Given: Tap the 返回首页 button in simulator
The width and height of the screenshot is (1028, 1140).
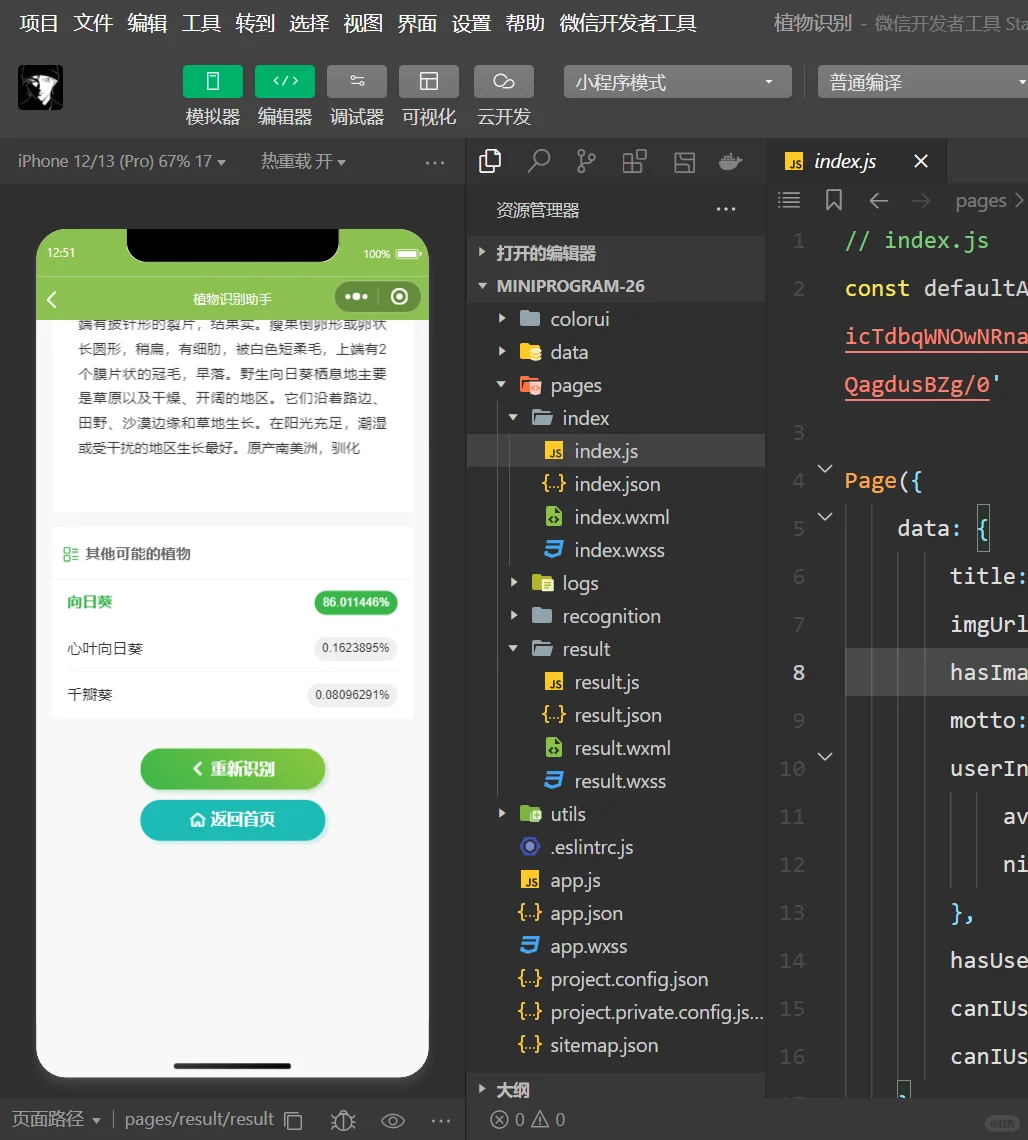Looking at the screenshot, I should [x=233, y=820].
